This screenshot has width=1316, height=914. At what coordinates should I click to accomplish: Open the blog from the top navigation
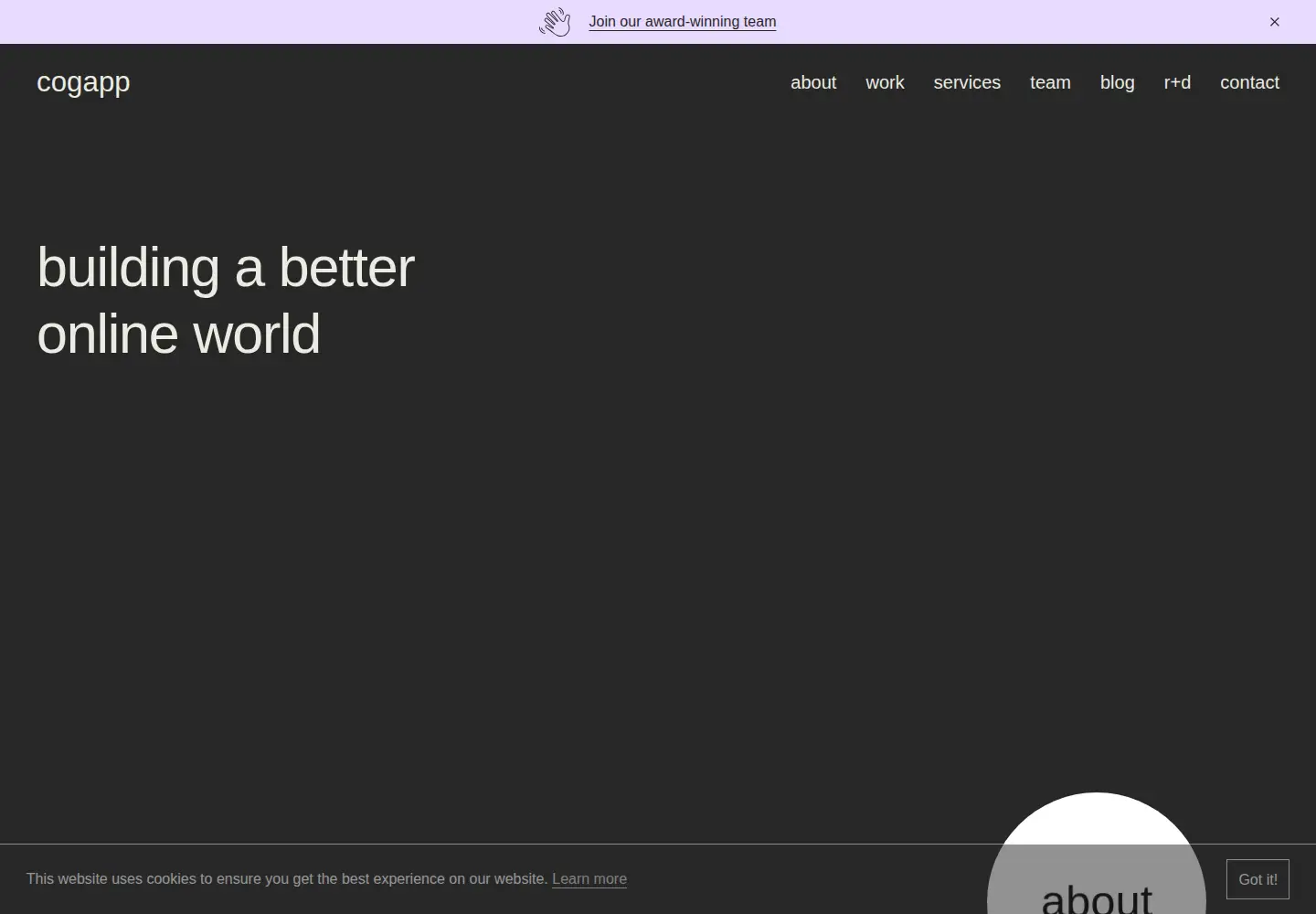1117,82
